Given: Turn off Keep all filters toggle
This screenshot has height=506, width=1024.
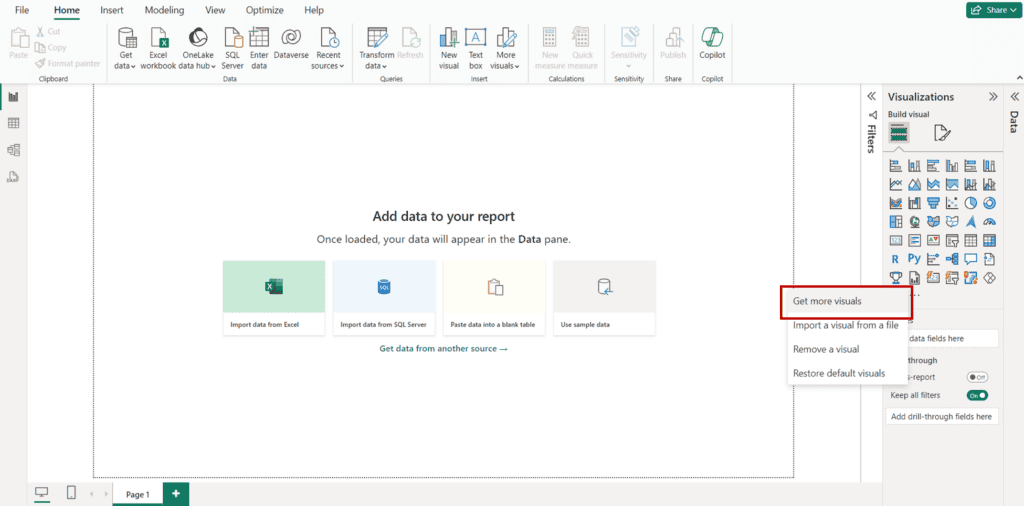Looking at the screenshot, I should [977, 395].
